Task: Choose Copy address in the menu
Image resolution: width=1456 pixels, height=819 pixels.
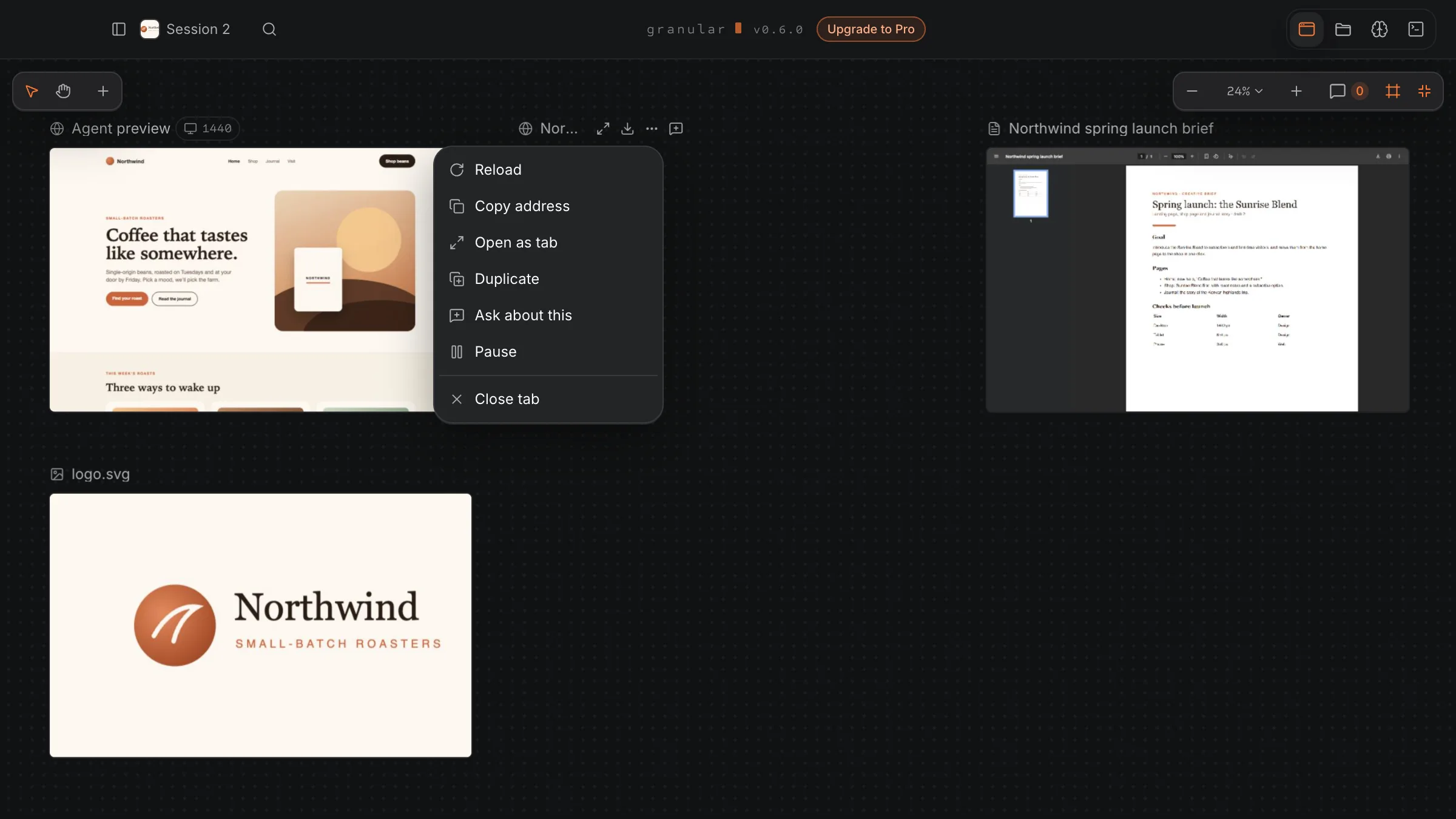Action: pos(548,206)
